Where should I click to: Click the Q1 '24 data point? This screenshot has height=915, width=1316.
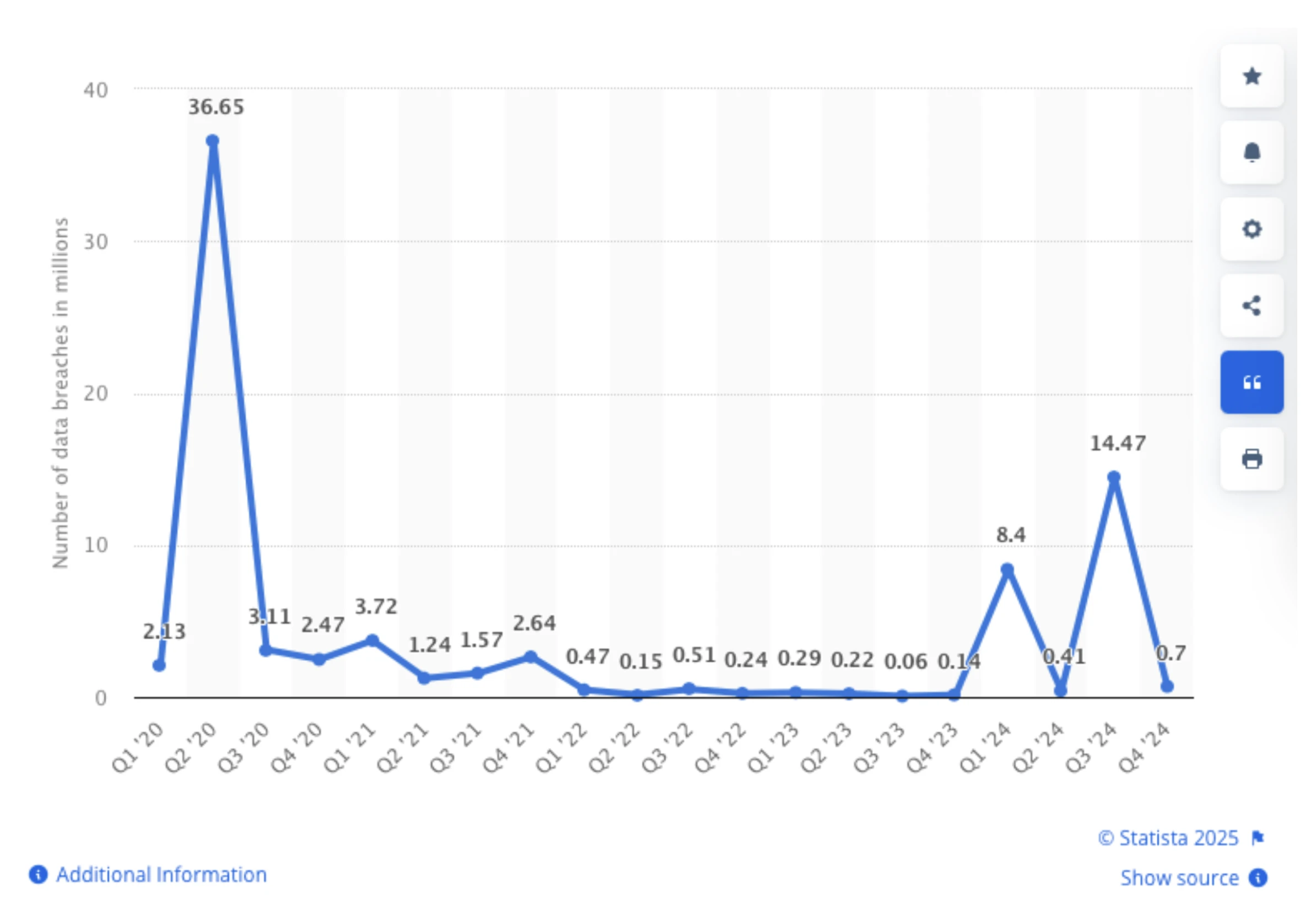tap(1007, 570)
